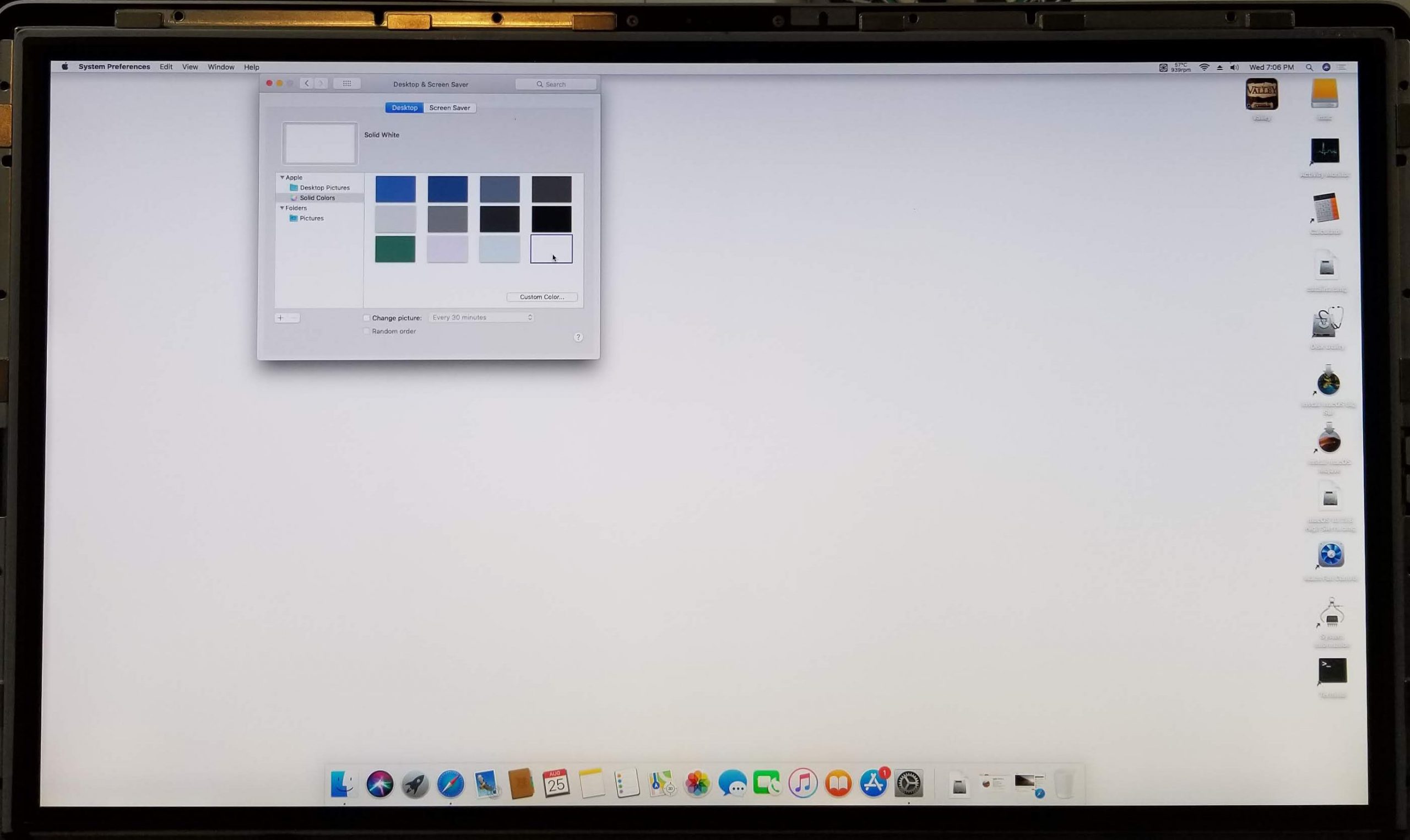Open Siri icon in the Dock
Screen dimensions: 1410x840
tap(379, 784)
